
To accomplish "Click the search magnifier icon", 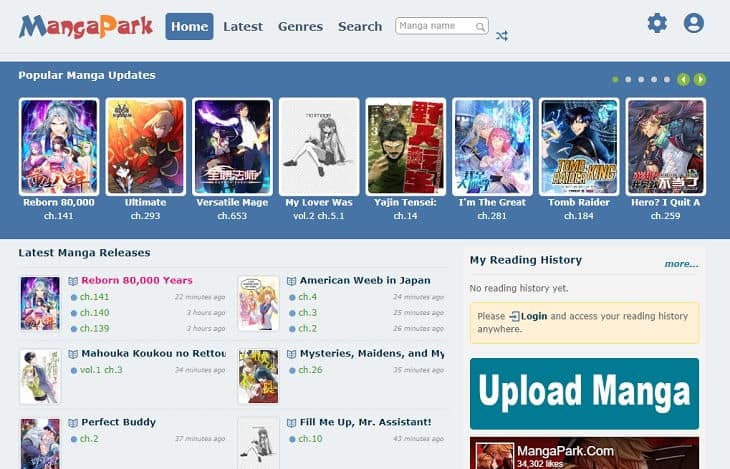I will click(x=480, y=27).
